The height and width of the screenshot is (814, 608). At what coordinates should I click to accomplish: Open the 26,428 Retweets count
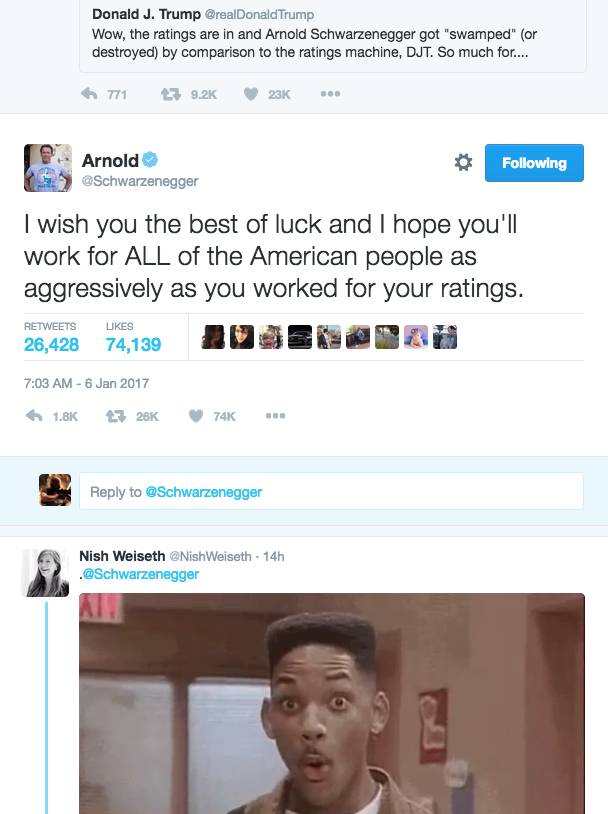[51, 344]
